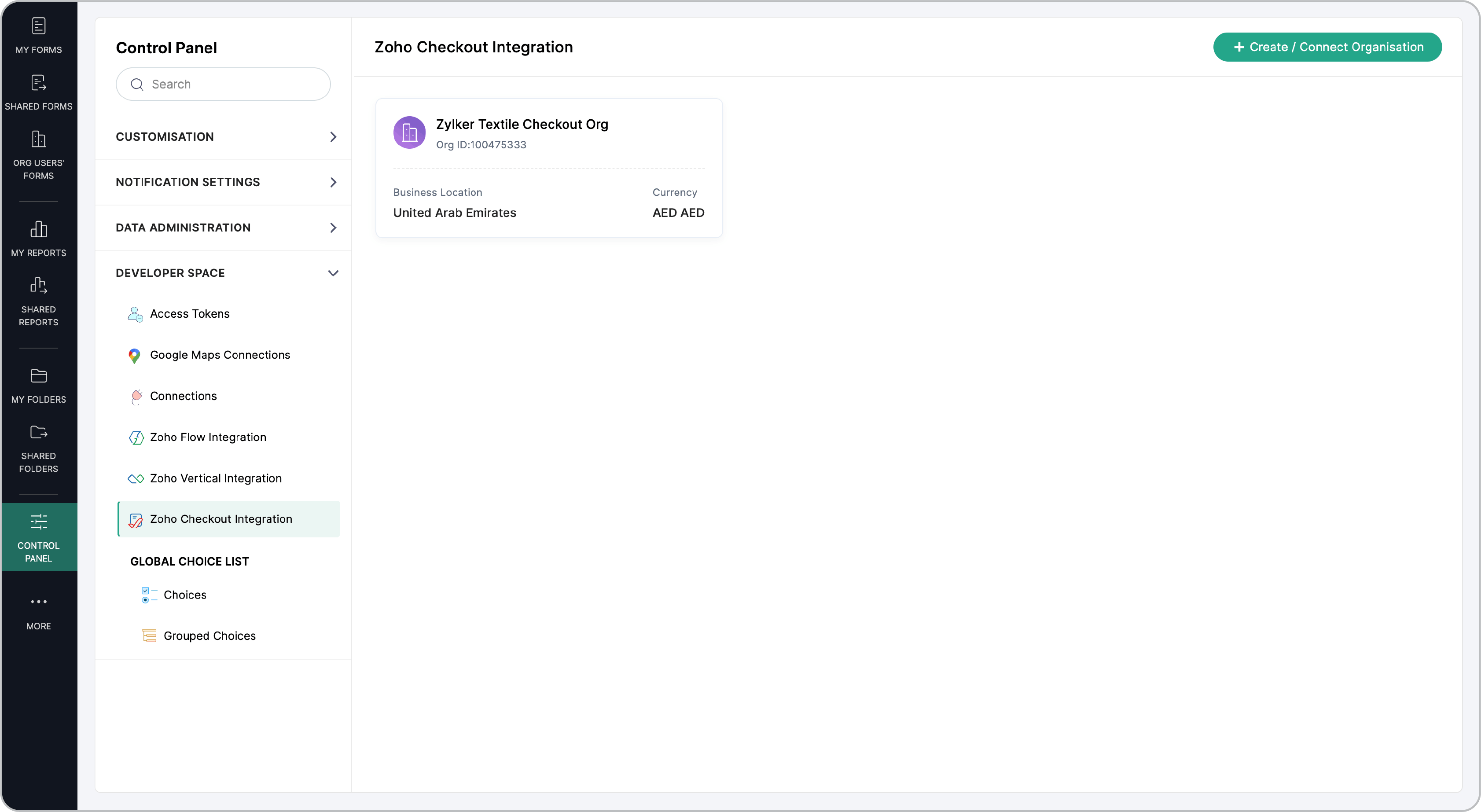The image size is (1481, 812).
Task: Expand Notification Settings
Action: click(x=224, y=182)
